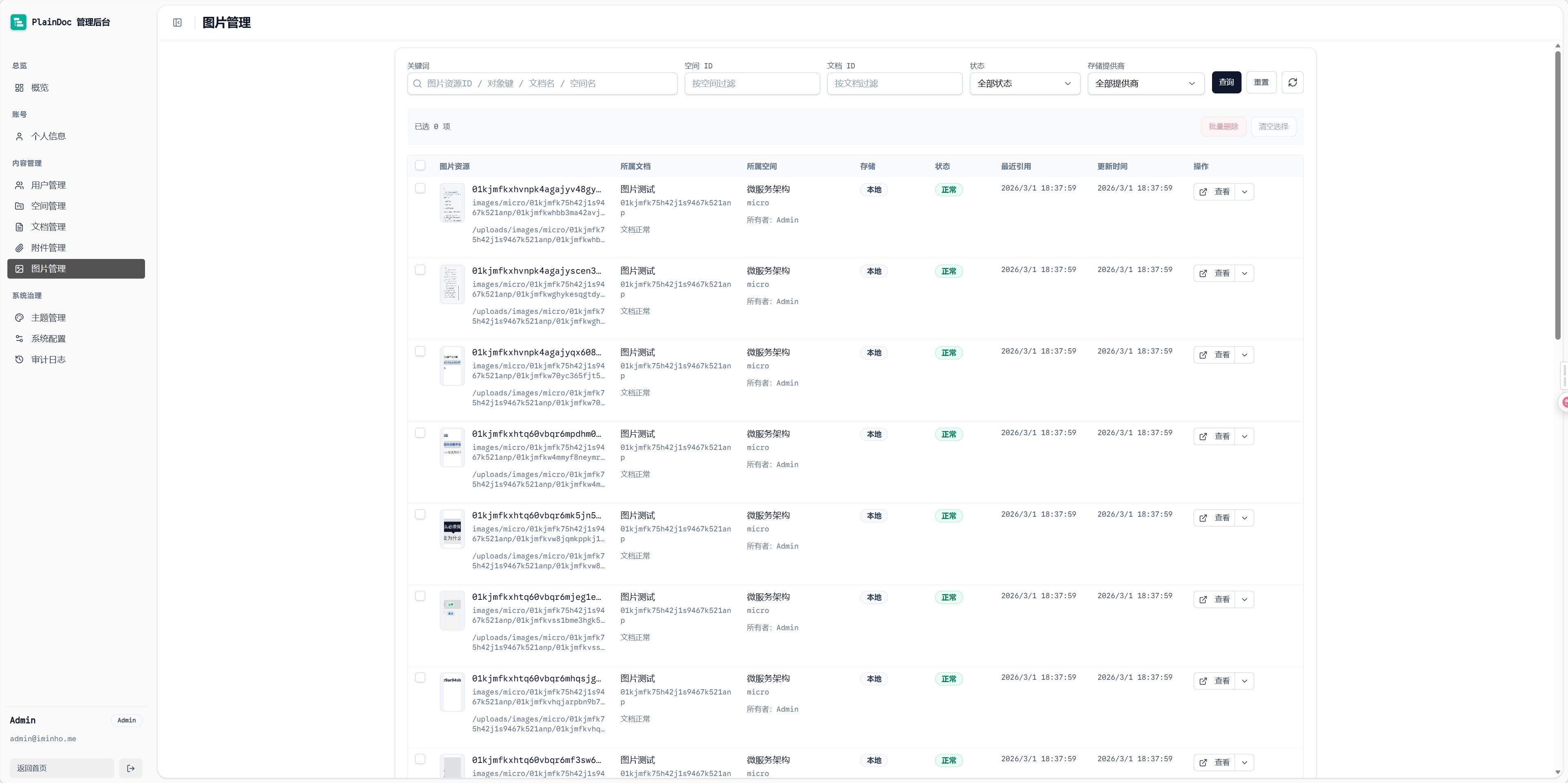The height and width of the screenshot is (783, 1568).
Task: Click the 清空选择 clear selection button
Action: 1273,127
